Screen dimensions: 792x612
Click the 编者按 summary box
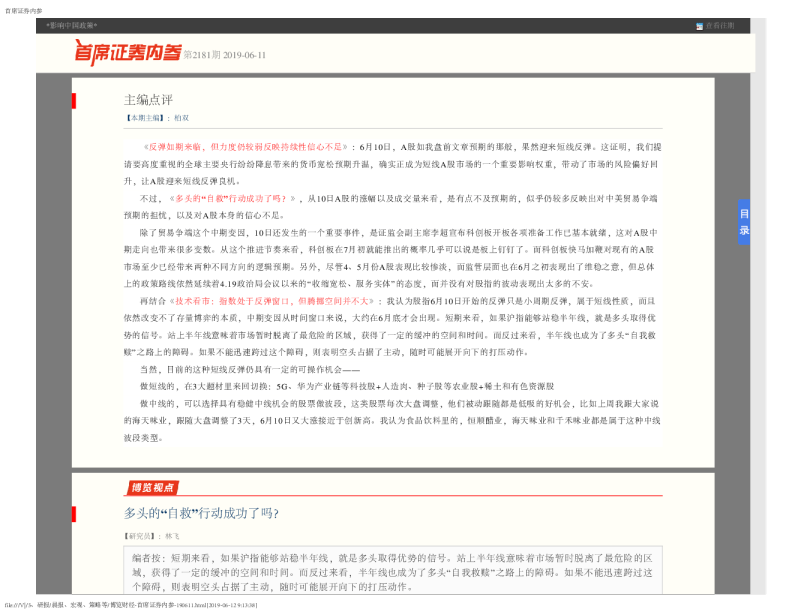[393, 570]
